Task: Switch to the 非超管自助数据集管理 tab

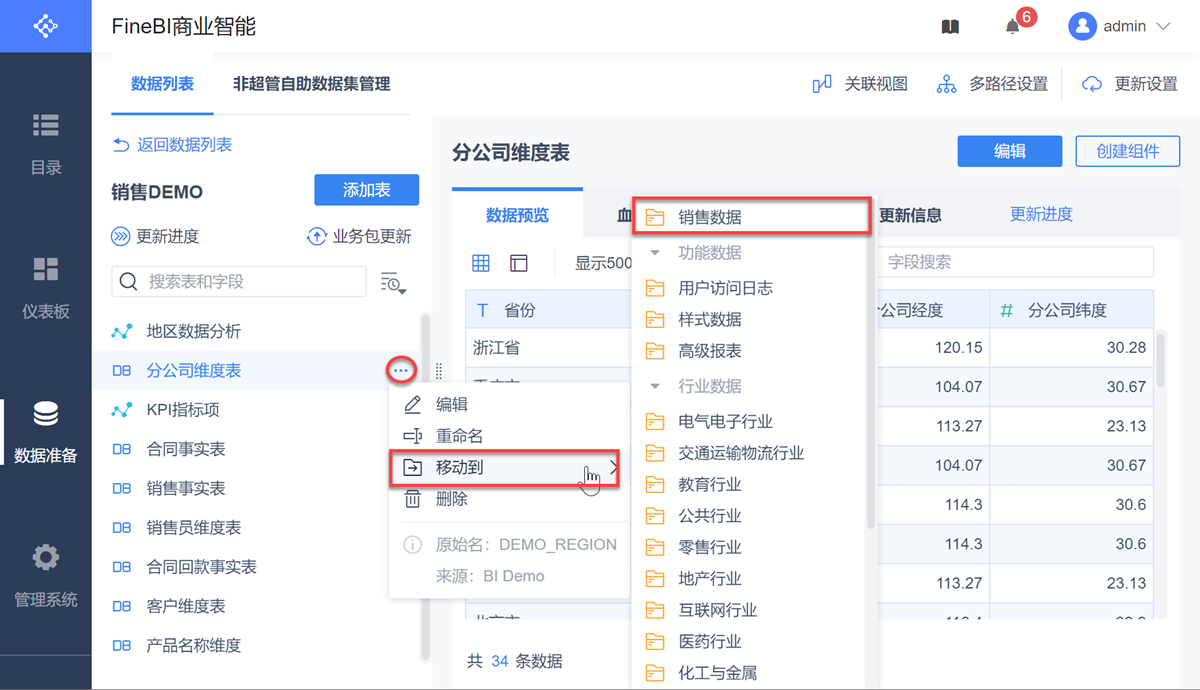Action: 311,84
